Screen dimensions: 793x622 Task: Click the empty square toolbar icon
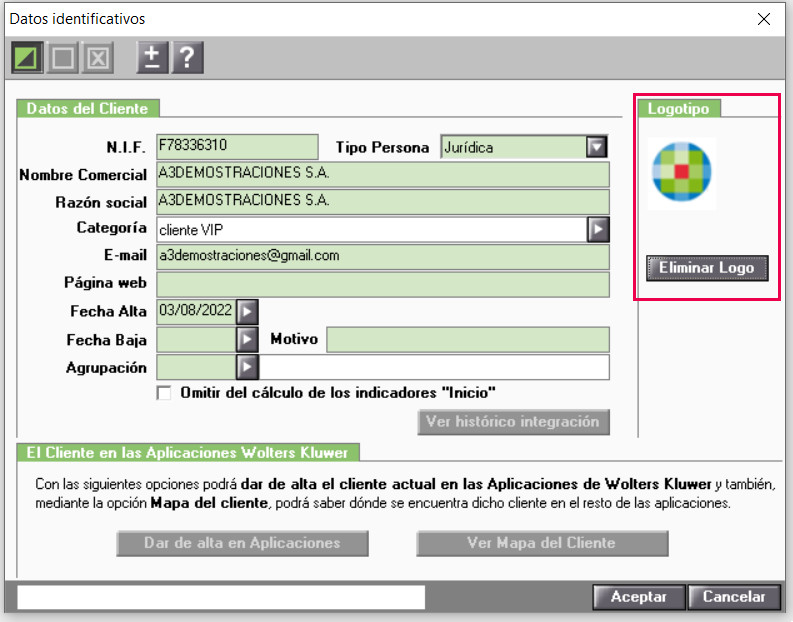pyautogui.click(x=62, y=58)
